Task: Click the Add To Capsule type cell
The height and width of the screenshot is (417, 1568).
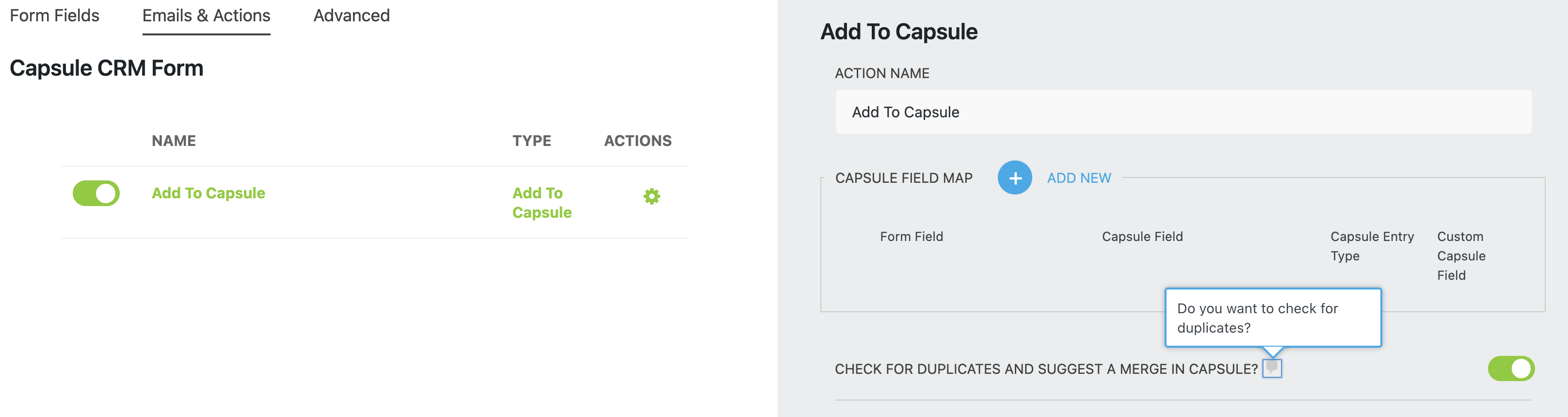Action: click(x=542, y=203)
